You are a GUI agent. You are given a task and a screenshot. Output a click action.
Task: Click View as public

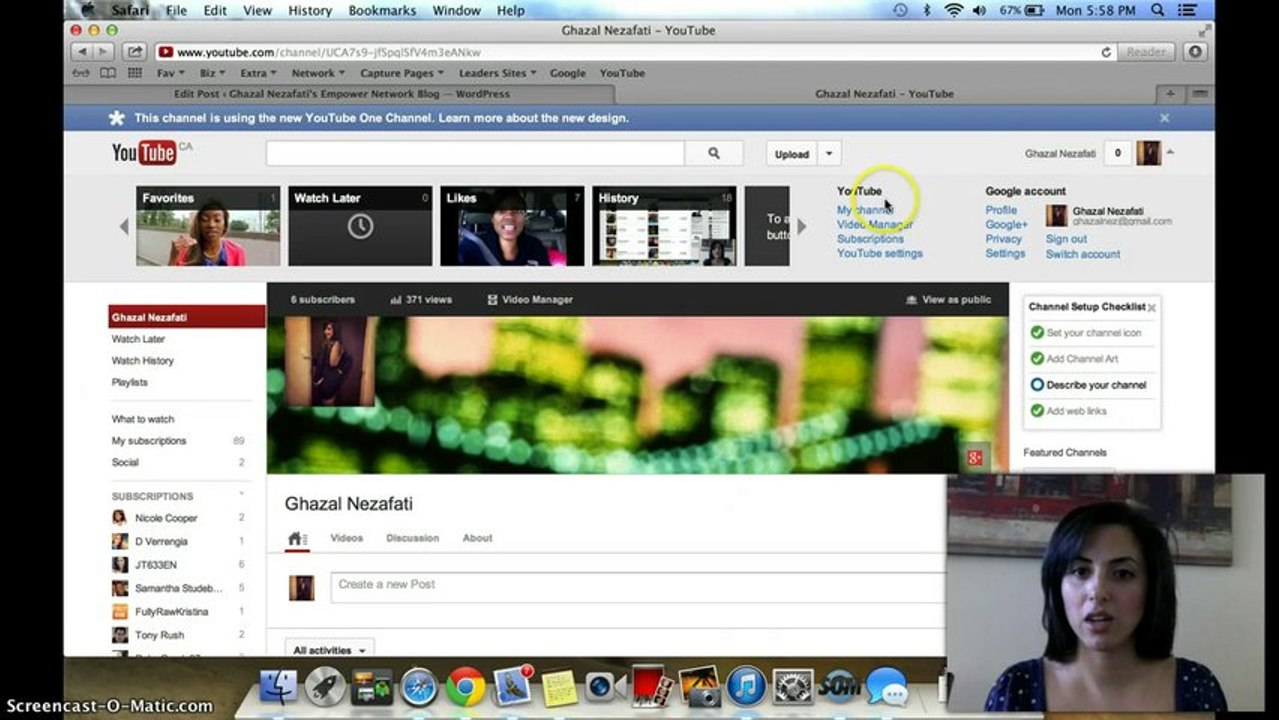[x=948, y=299]
